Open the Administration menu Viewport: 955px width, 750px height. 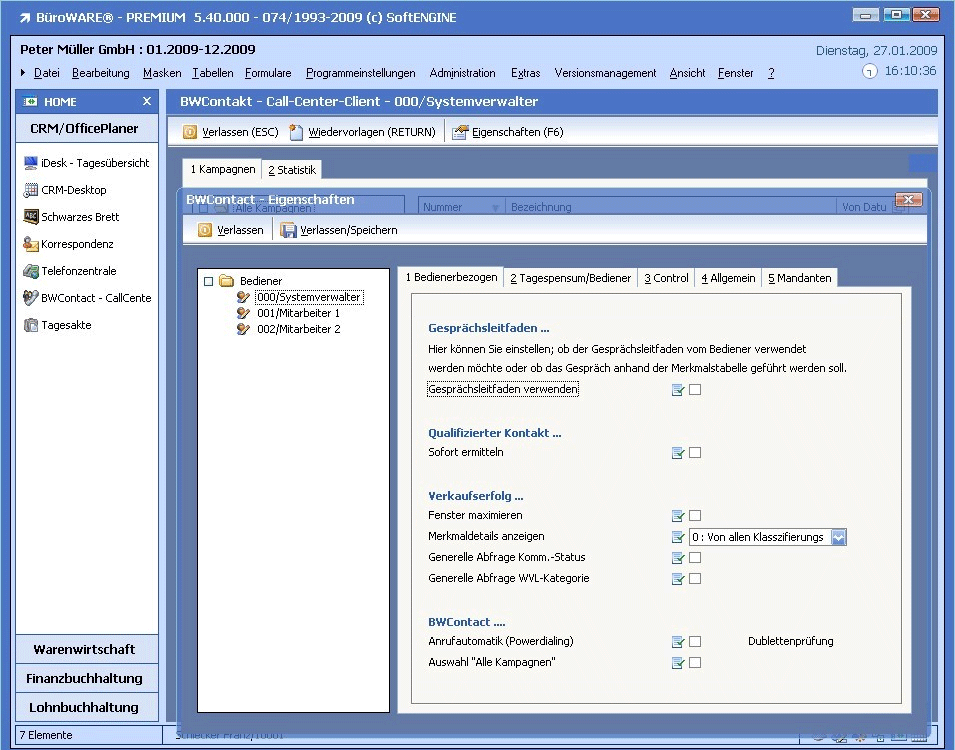pos(462,73)
